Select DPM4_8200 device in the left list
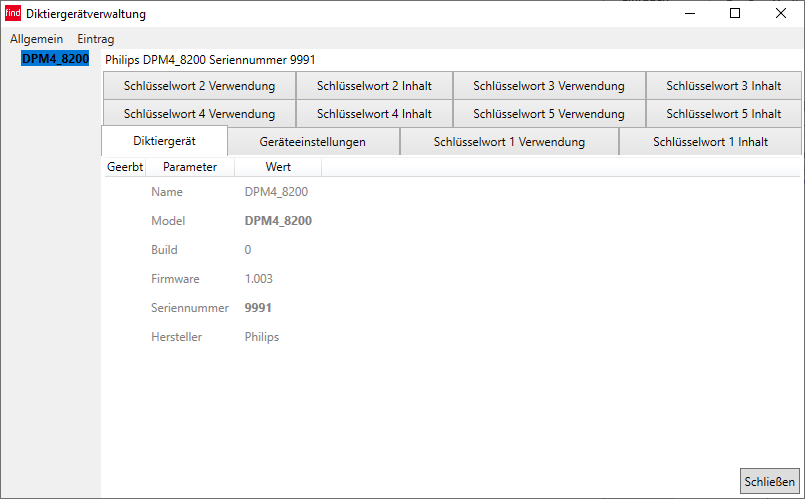This screenshot has height=499, width=805. click(x=55, y=59)
